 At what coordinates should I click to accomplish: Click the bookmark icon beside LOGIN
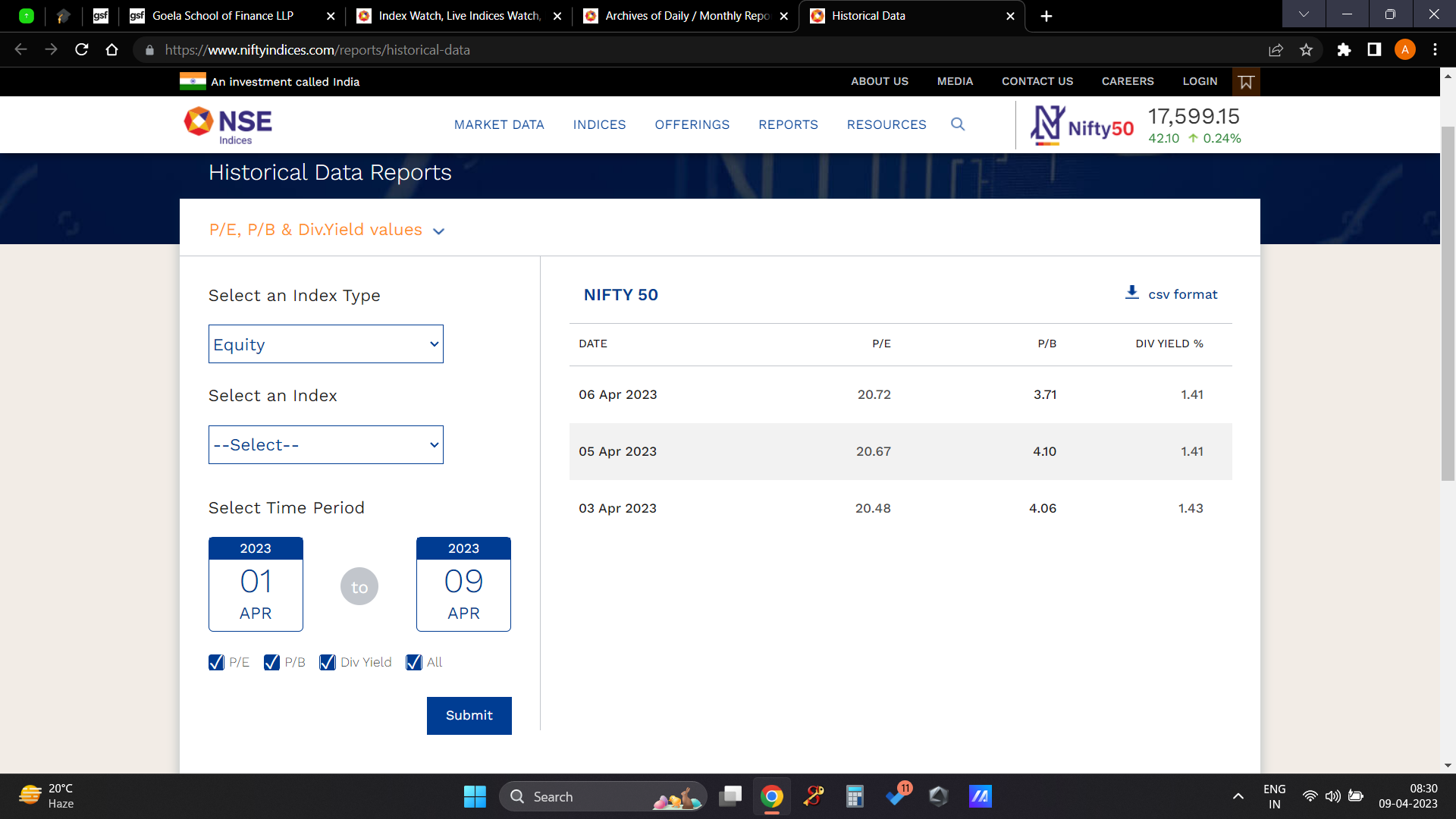tap(1246, 82)
